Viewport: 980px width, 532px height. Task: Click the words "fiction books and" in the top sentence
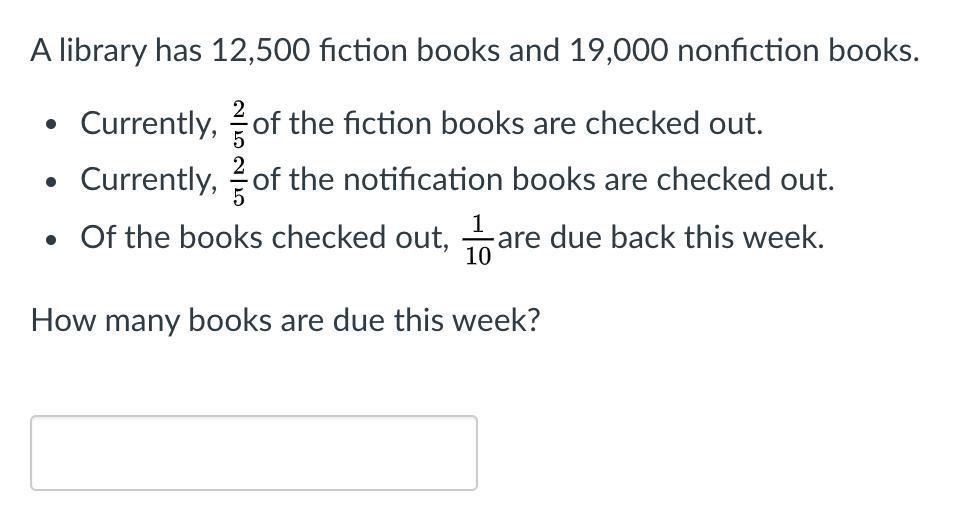pos(439,51)
